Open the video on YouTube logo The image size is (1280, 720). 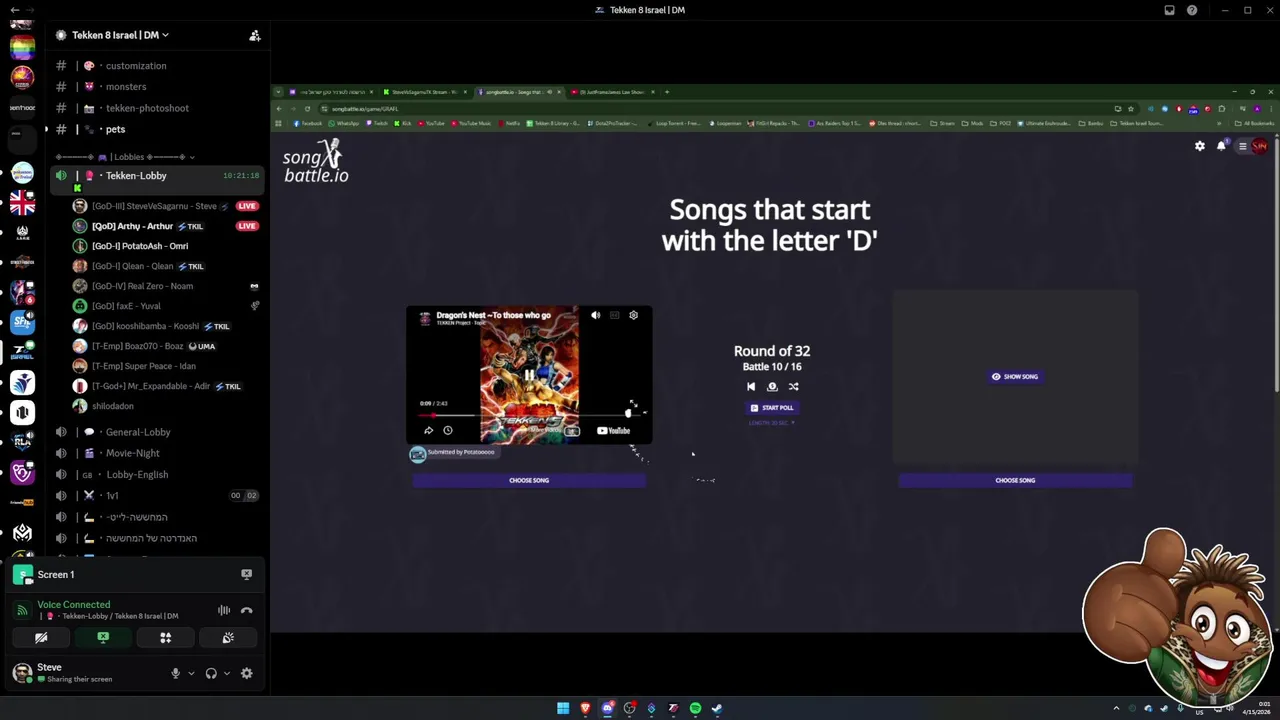[613, 431]
